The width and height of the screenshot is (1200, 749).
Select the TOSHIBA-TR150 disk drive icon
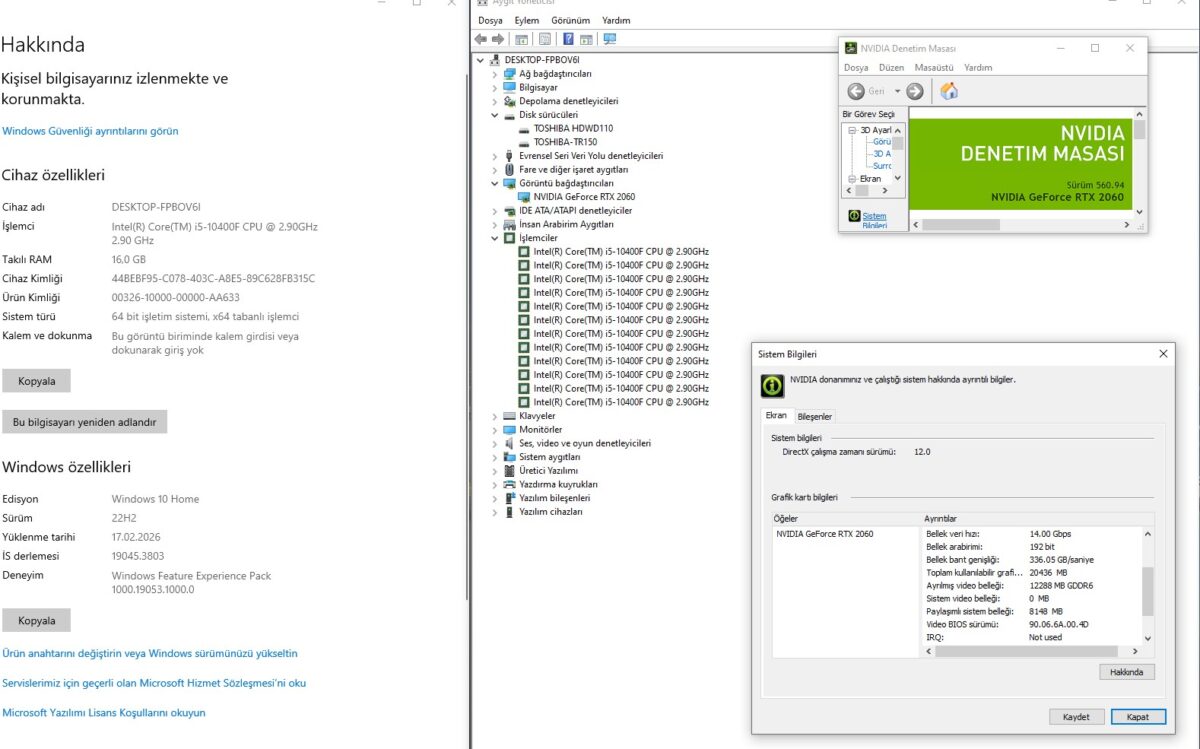[525, 142]
